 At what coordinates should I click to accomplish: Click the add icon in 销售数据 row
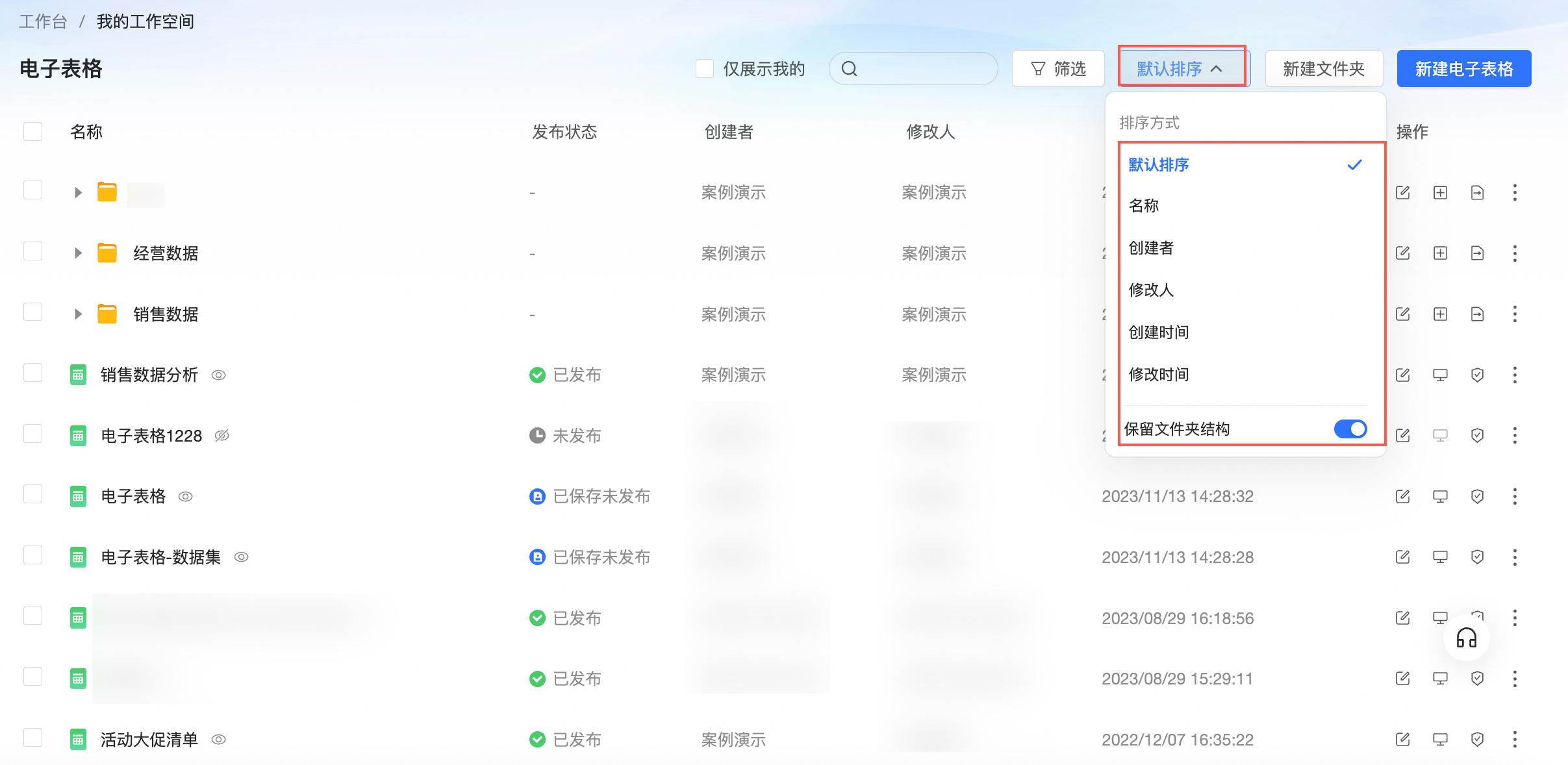click(1440, 314)
